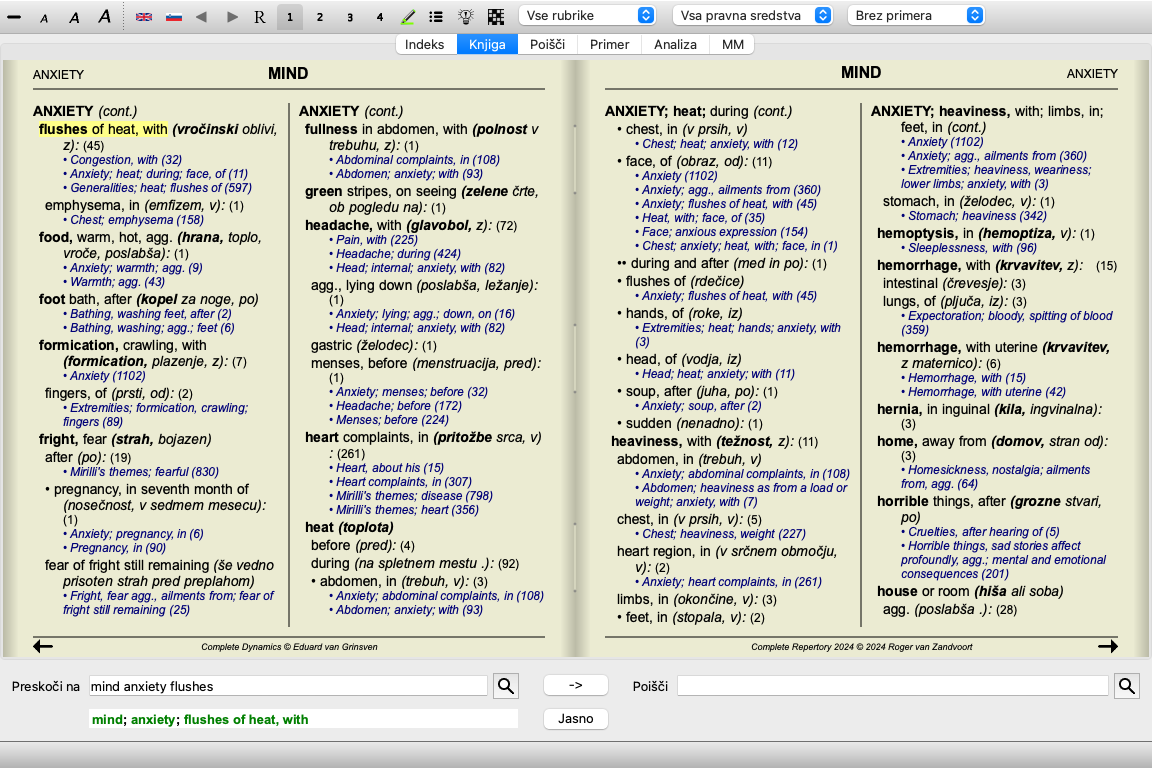Image resolution: width=1152 pixels, height=768 pixels.
Task: Click the Slovenian flag icon
Action: pyautogui.click(x=172, y=17)
